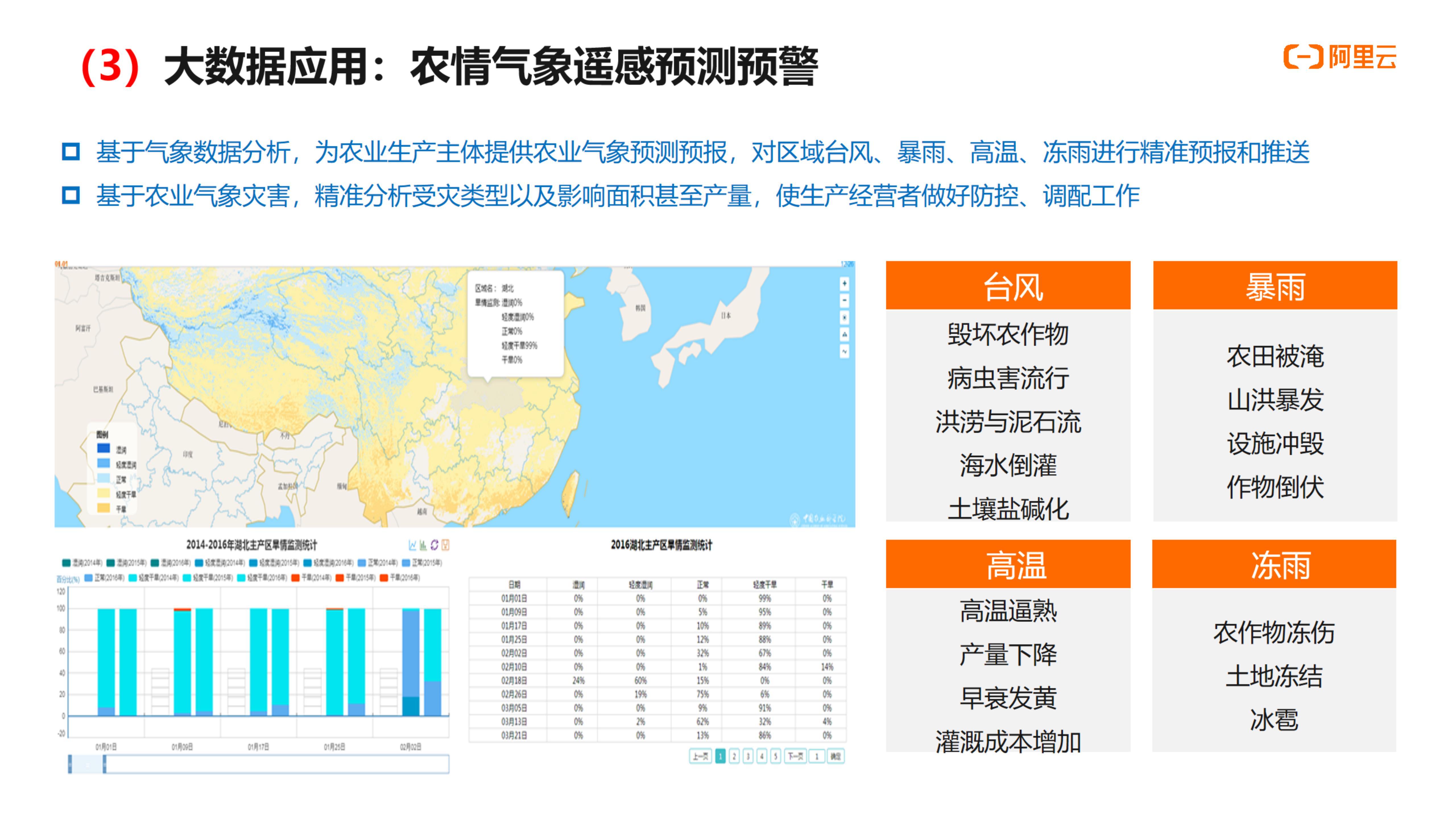Select the 暴雨 card header

[1275, 286]
